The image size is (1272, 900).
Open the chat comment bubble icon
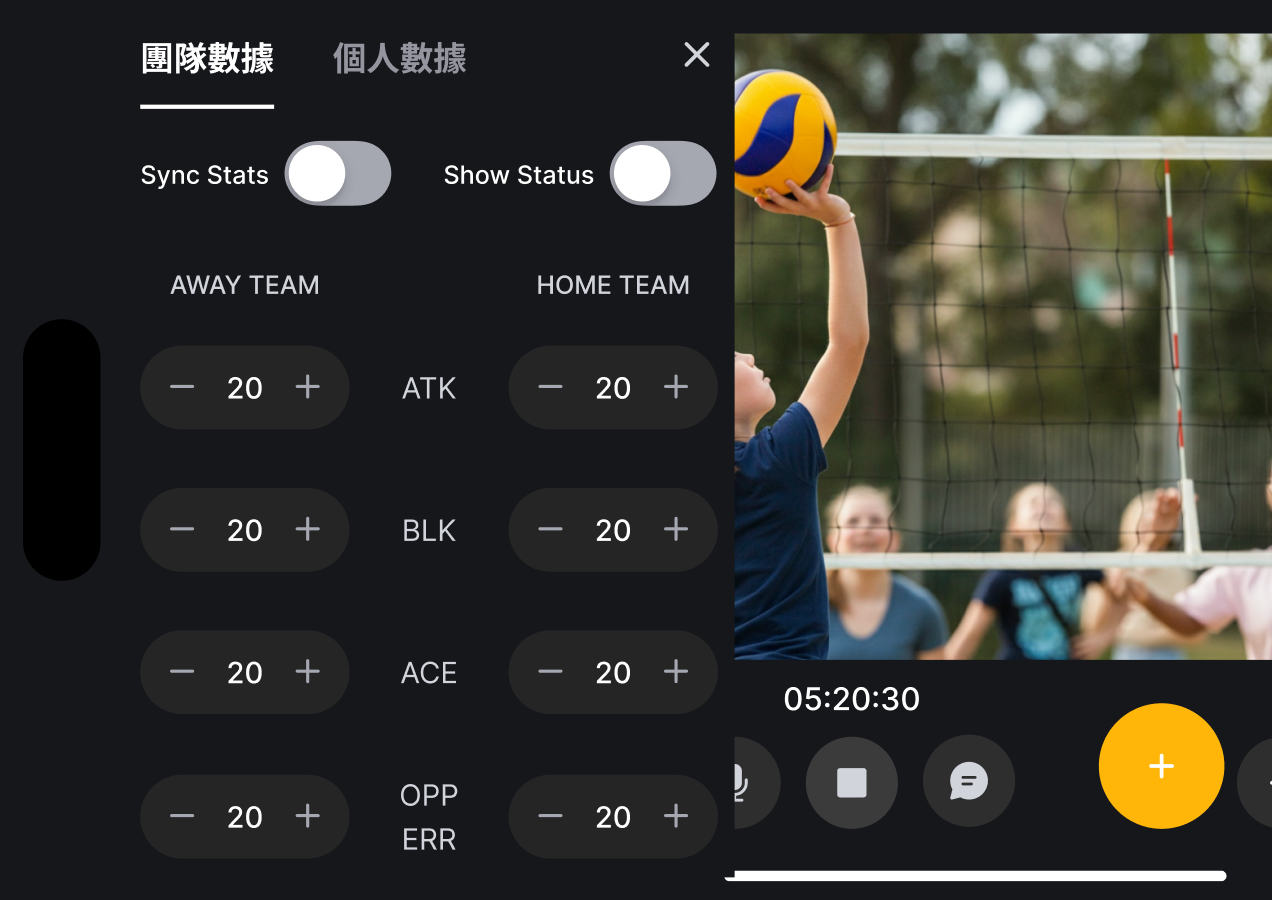click(x=969, y=782)
